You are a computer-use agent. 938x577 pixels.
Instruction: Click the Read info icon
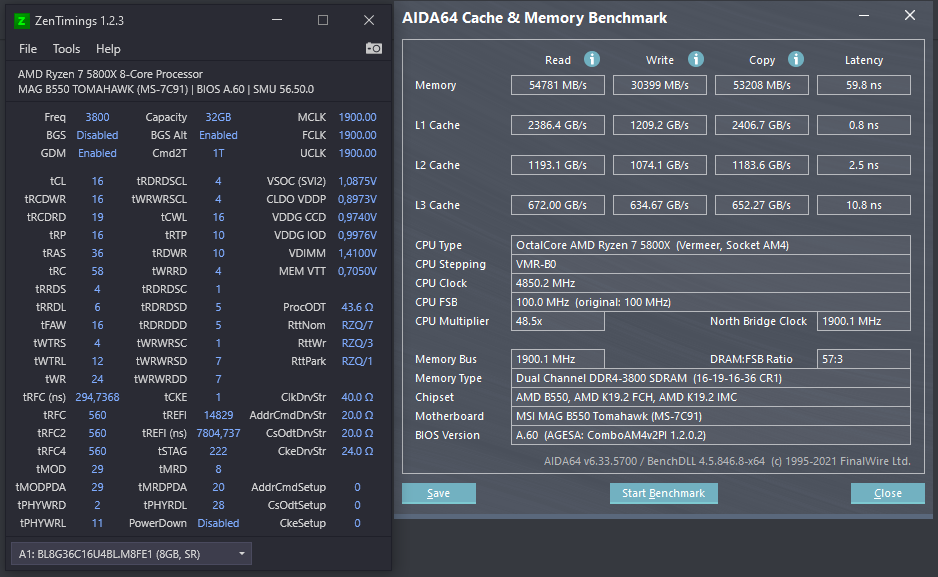click(x=592, y=59)
